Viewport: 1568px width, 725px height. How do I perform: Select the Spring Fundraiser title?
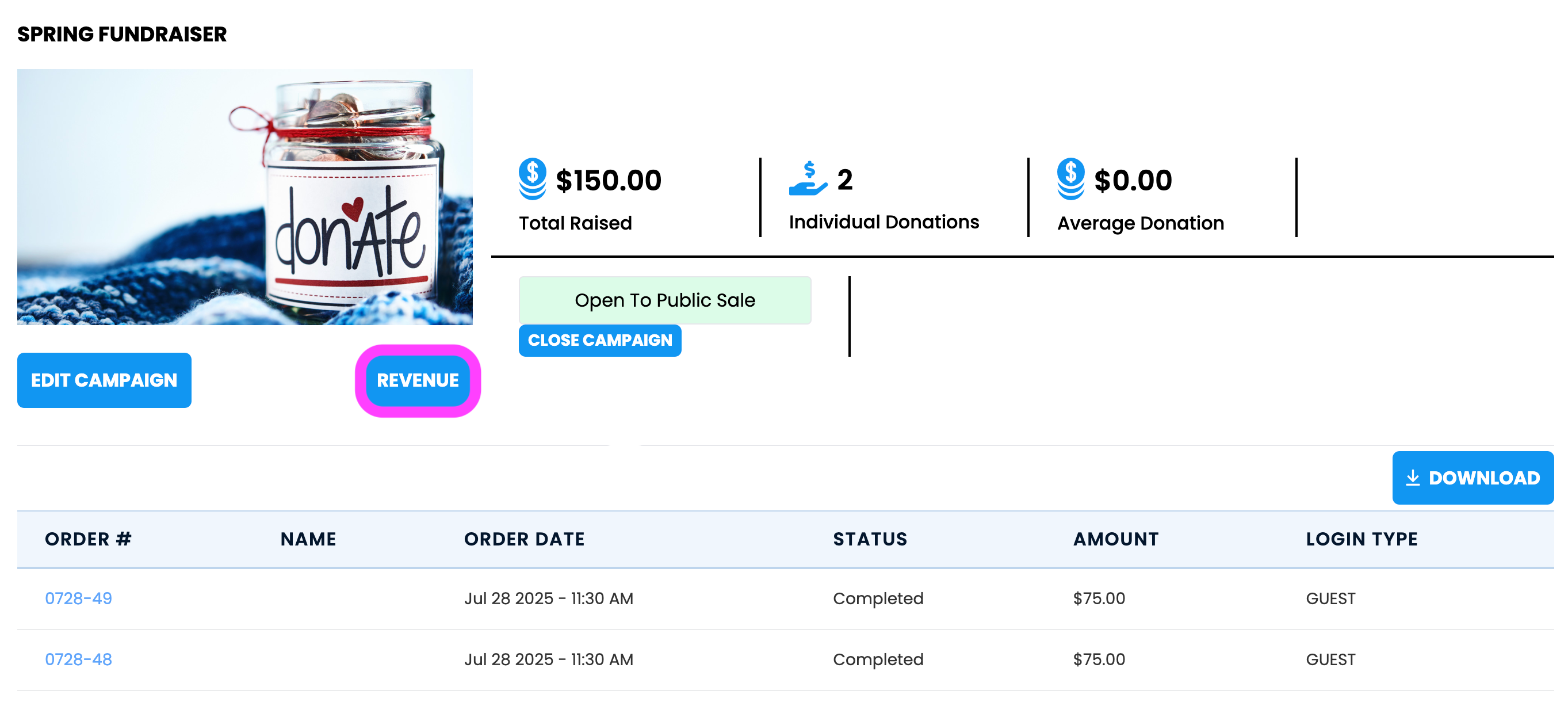(122, 34)
